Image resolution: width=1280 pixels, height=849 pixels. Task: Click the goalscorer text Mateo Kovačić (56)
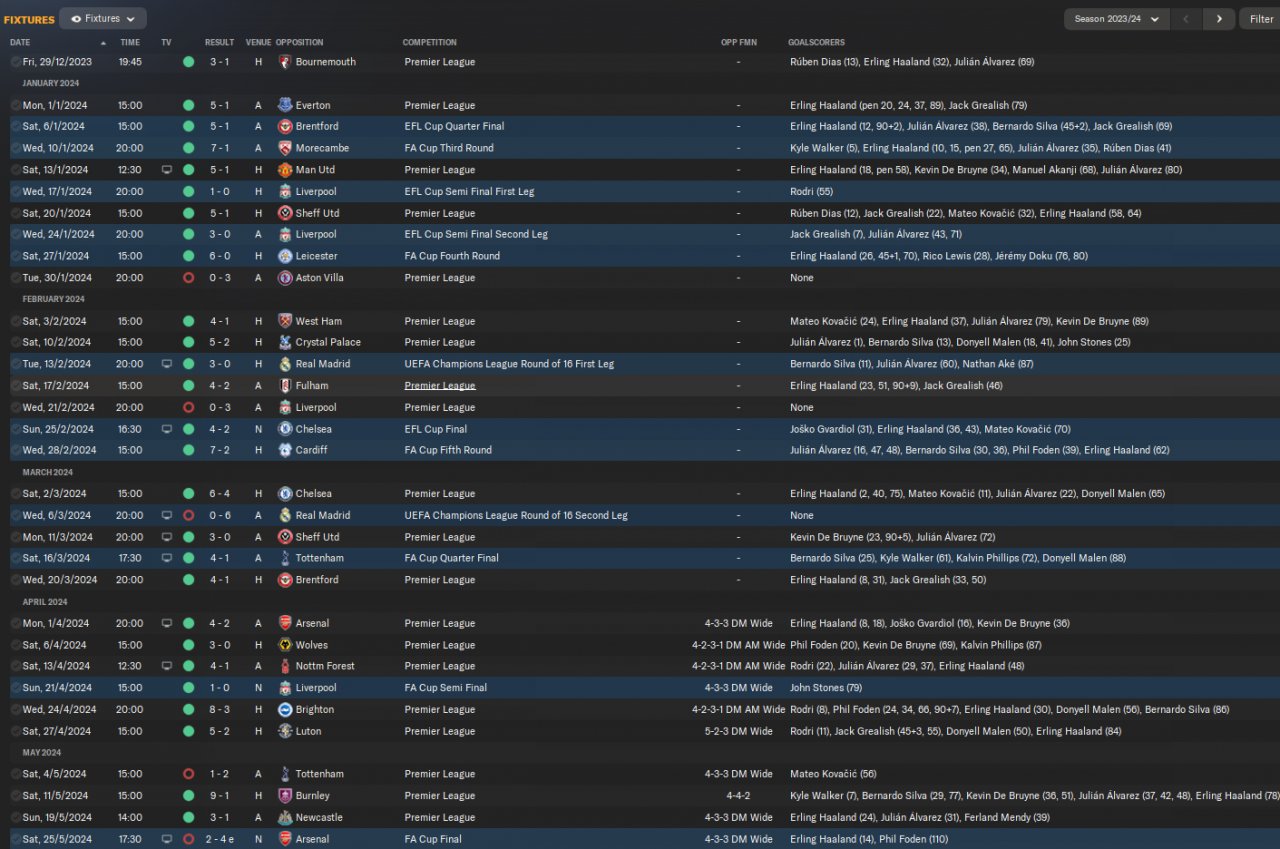click(x=833, y=774)
